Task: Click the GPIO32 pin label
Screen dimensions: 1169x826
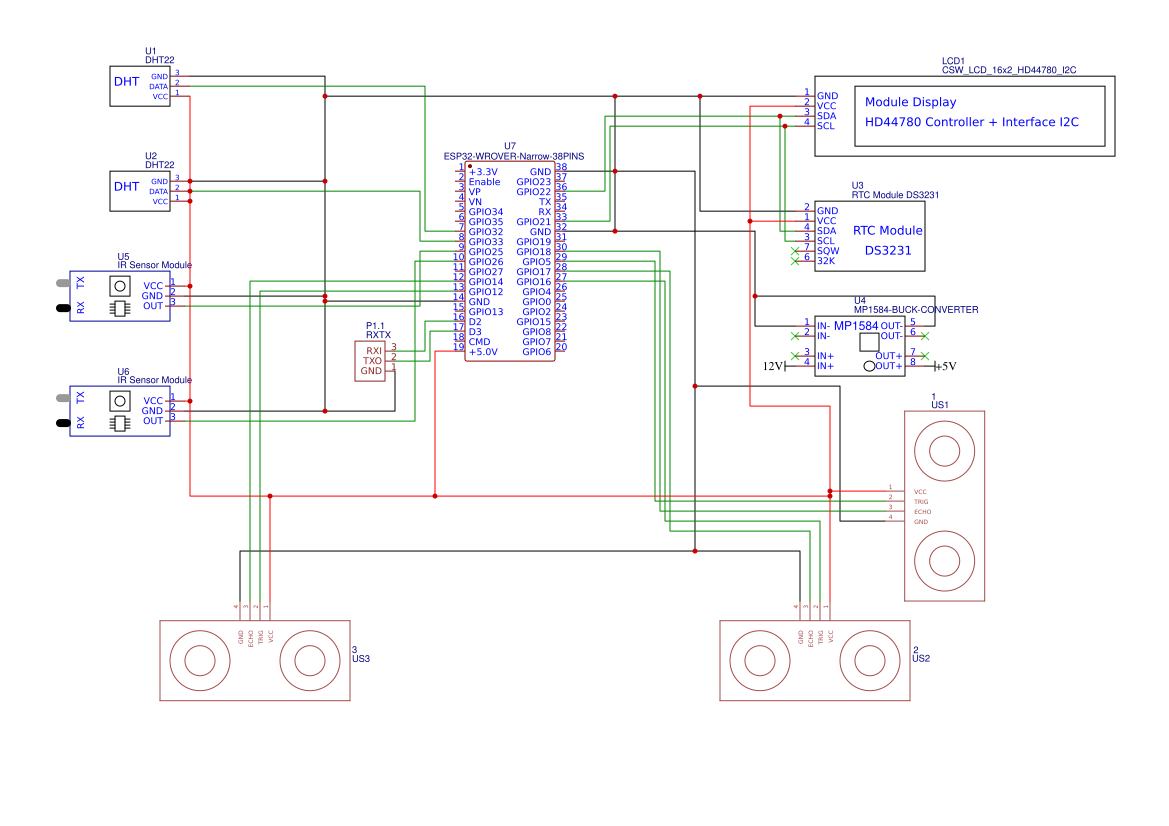Action: (486, 232)
